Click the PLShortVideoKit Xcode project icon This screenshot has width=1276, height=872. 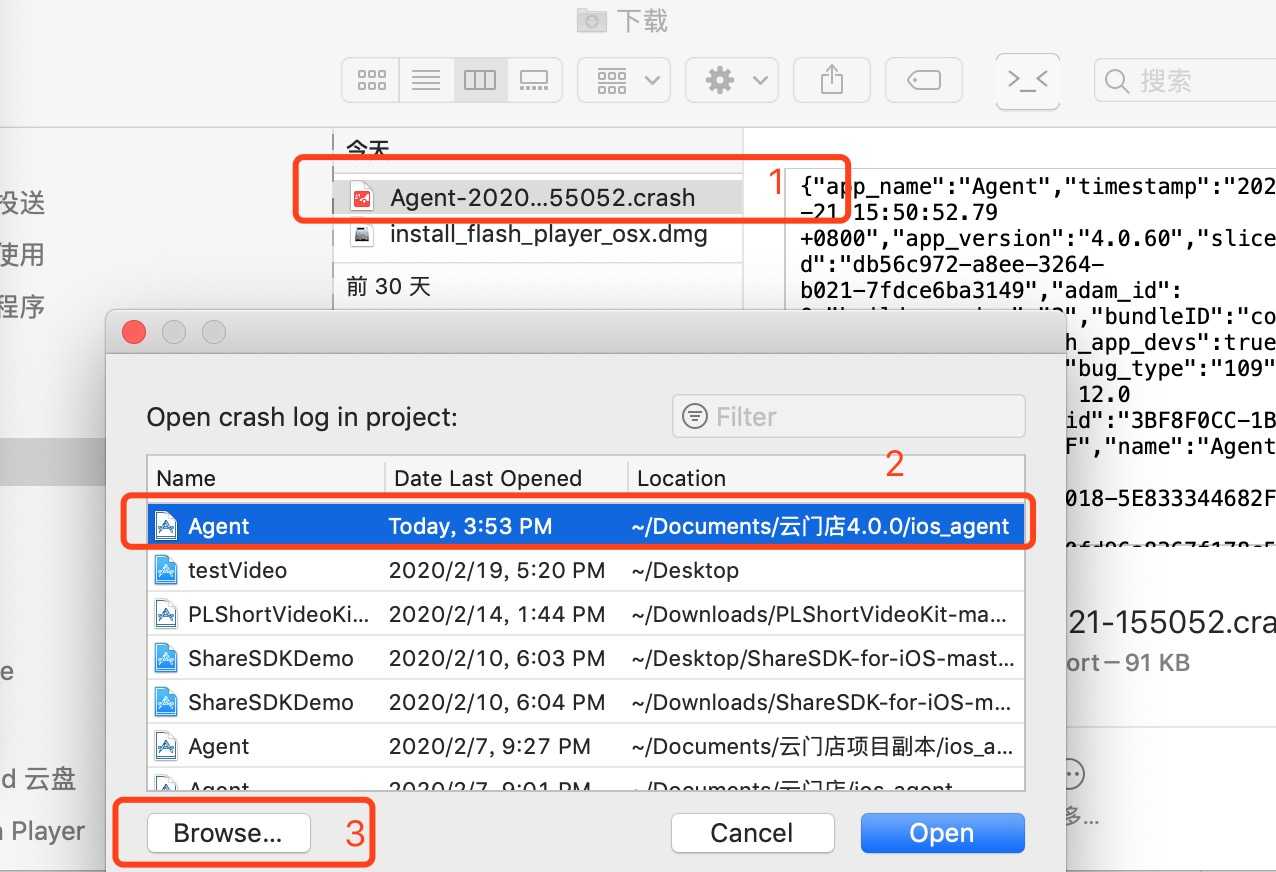(x=166, y=614)
